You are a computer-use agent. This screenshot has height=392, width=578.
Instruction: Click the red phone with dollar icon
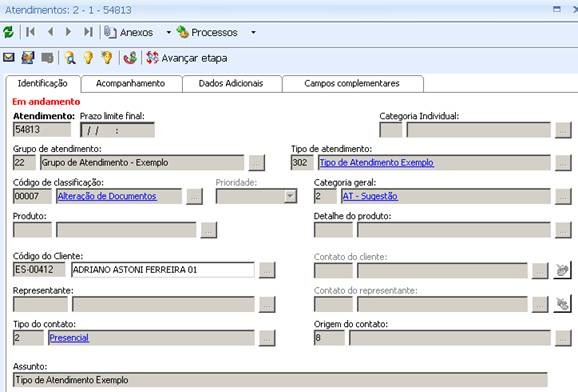pyautogui.click(x=130, y=58)
